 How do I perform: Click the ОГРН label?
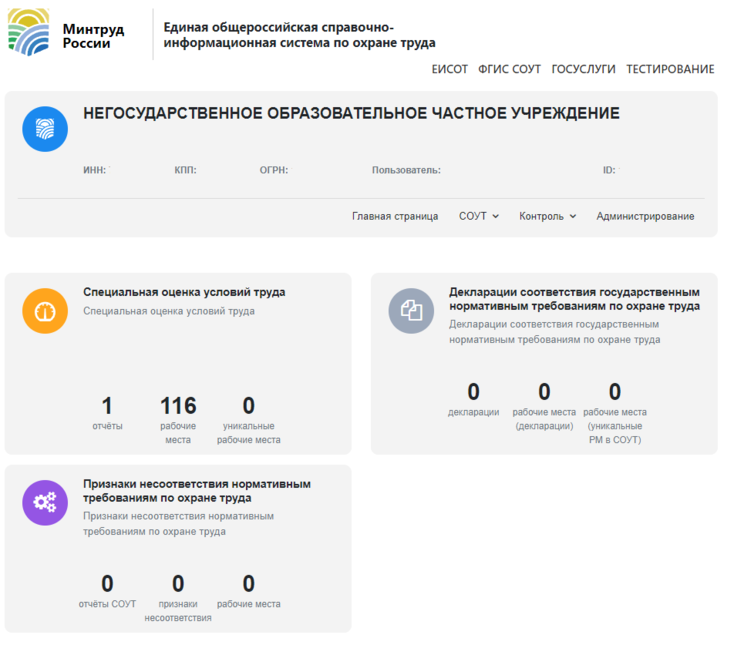(x=274, y=170)
